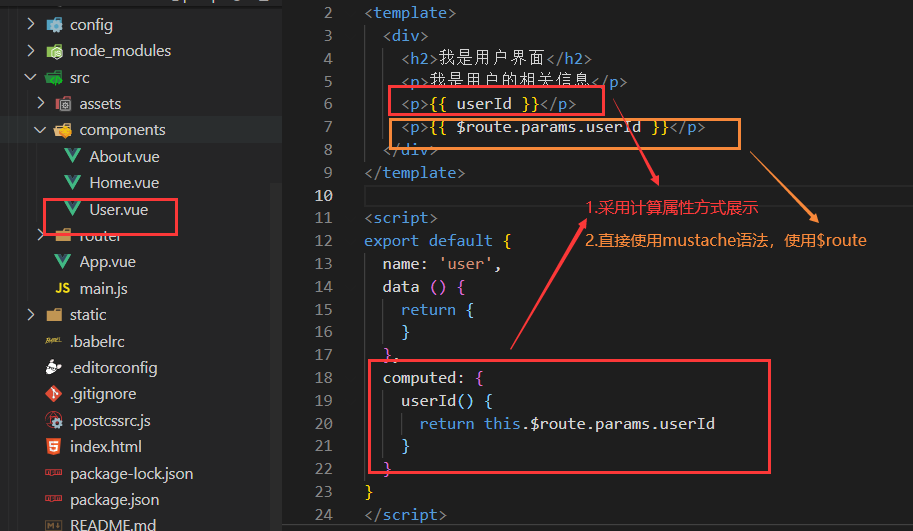Click '$route.params.userId' on line 7

click(548, 127)
